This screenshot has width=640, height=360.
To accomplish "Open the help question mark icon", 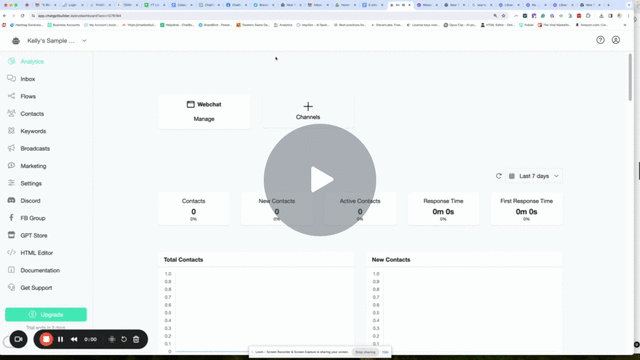I will point(600,40).
